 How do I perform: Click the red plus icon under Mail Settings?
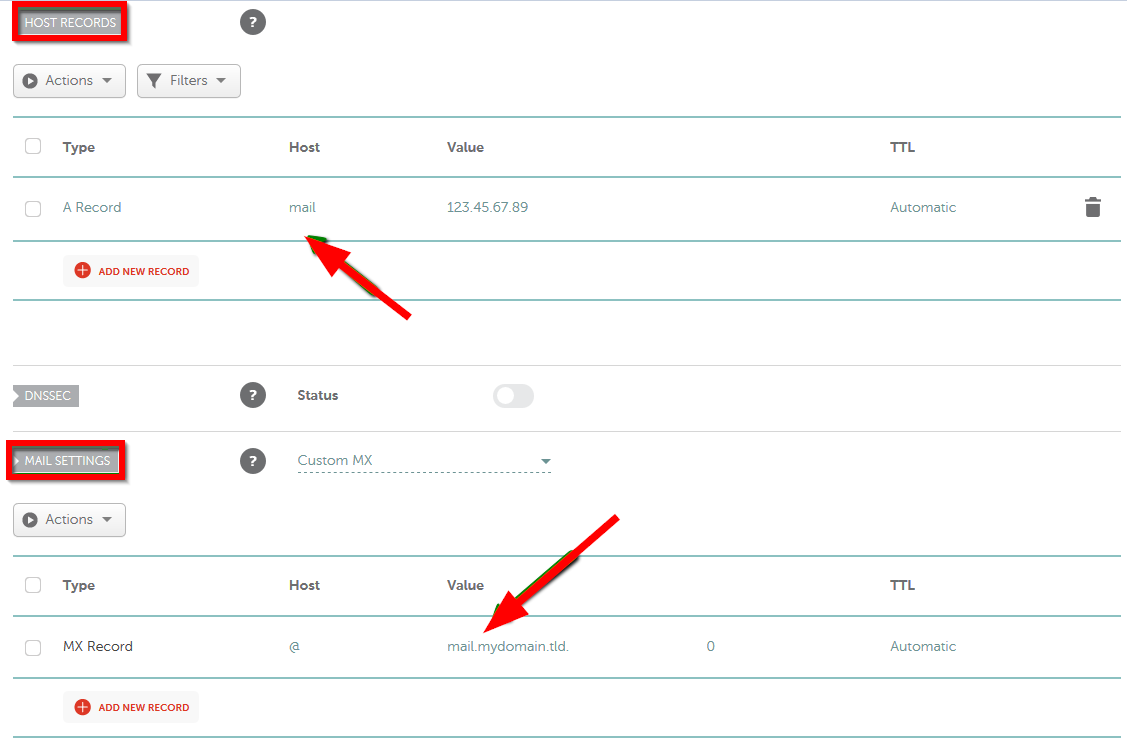coord(82,707)
